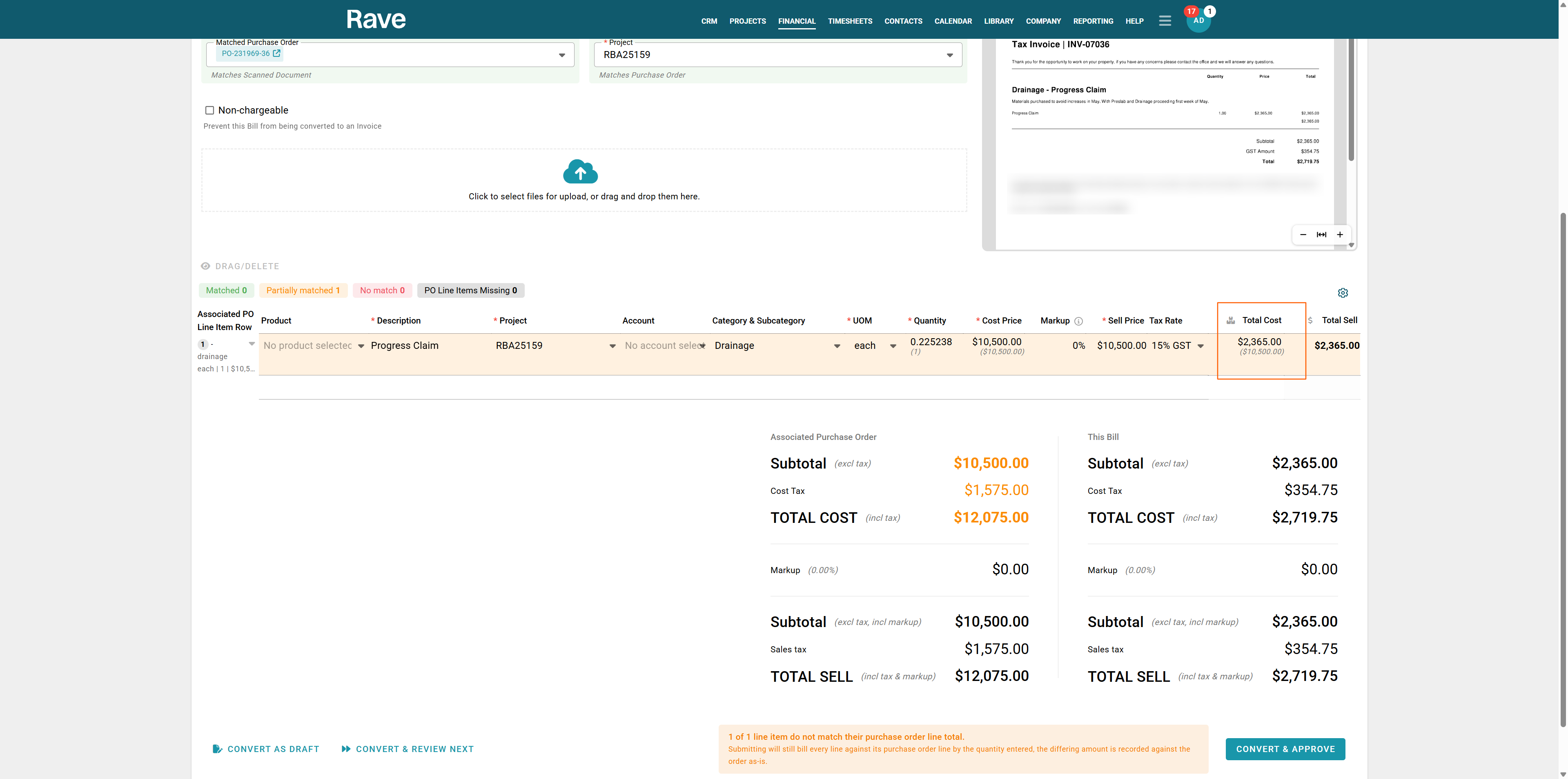This screenshot has width=1568, height=779.
Task: Toggle the DRAG/DELETE eye visibility
Action: (206, 266)
